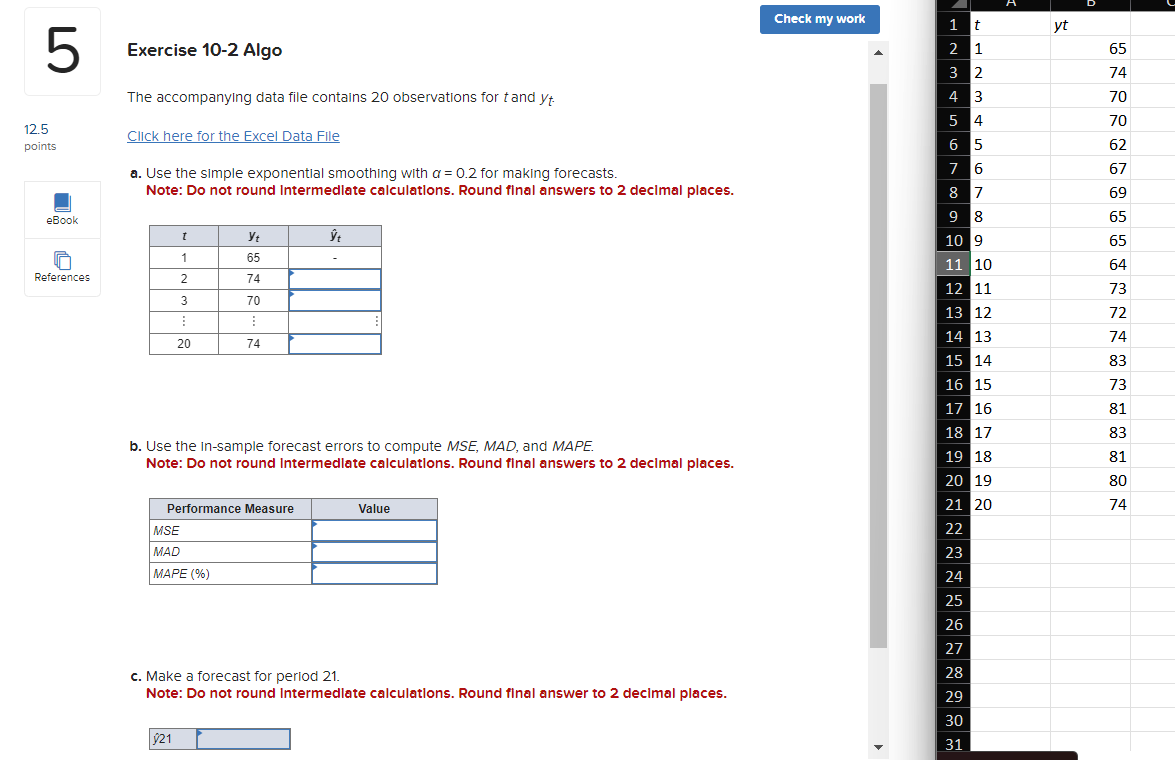Open the eBook resource
Viewport: 1175px width, 760px height.
62,209
